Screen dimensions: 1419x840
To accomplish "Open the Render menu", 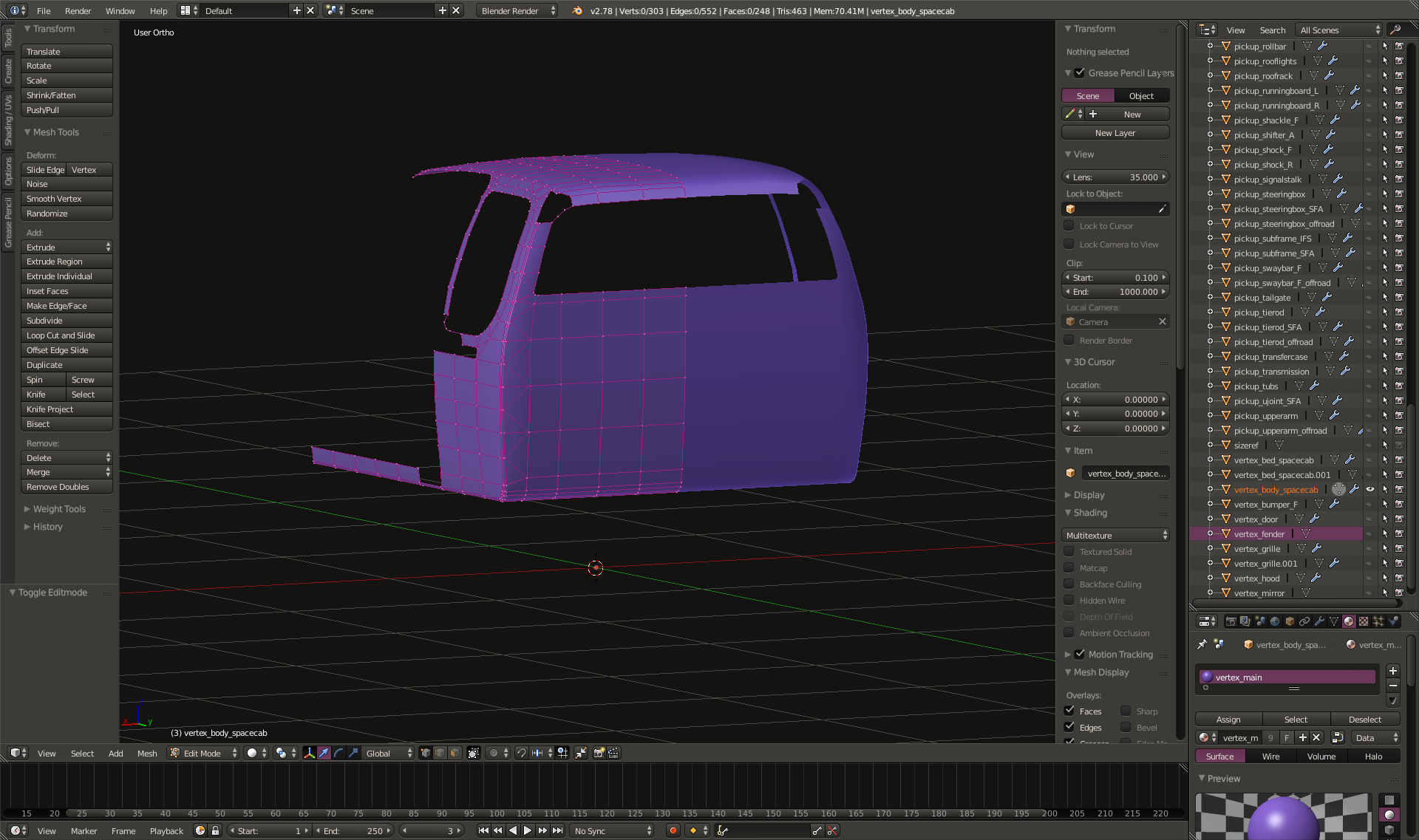I will point(78,10).
